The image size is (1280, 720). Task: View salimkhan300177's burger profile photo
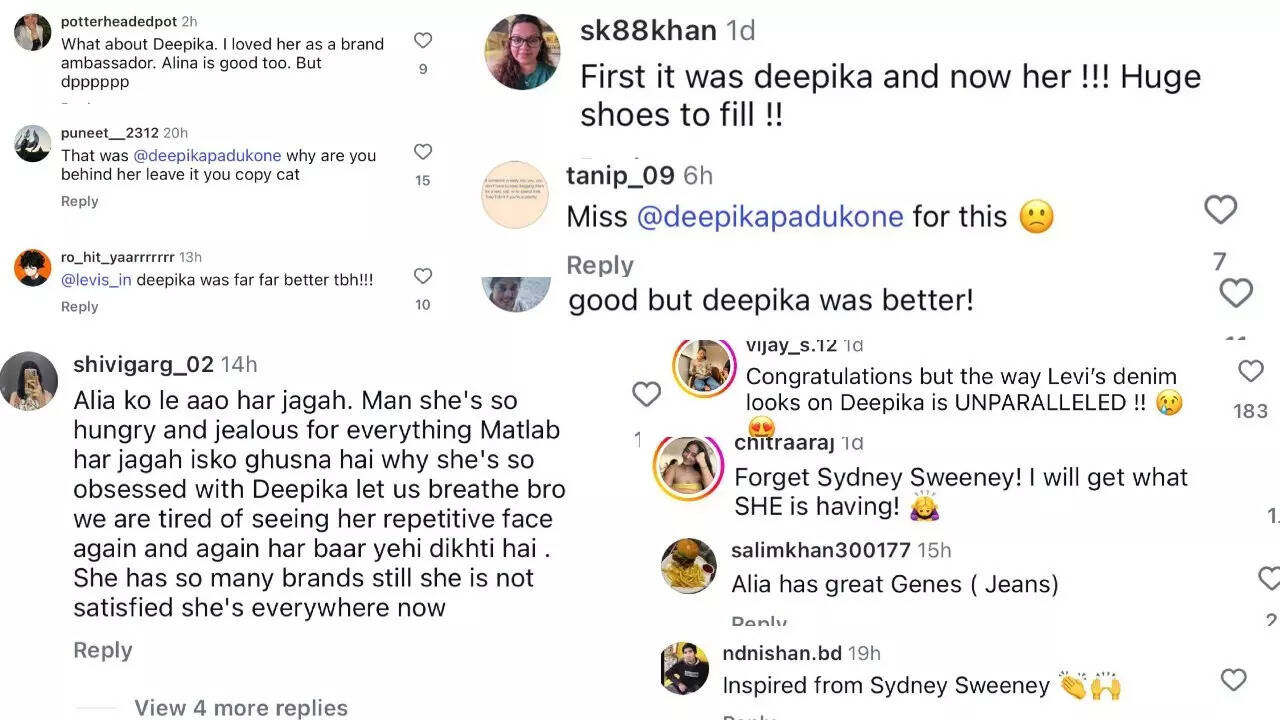[689, 566]
